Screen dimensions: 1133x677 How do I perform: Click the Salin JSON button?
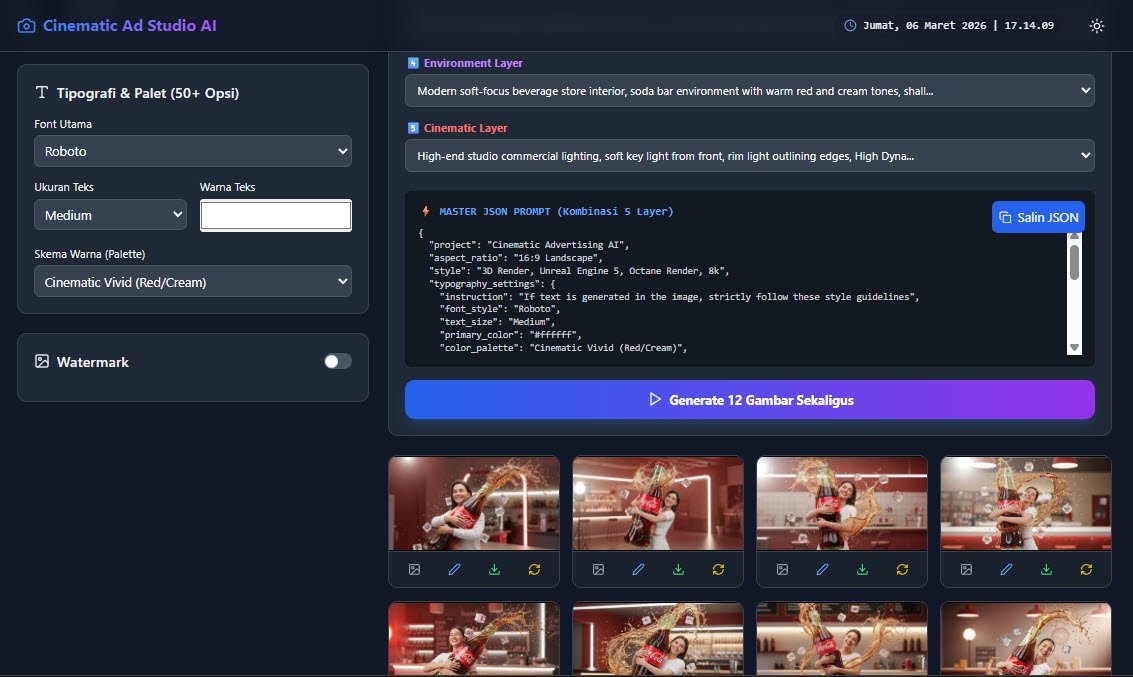click(x=1038, y=217)
